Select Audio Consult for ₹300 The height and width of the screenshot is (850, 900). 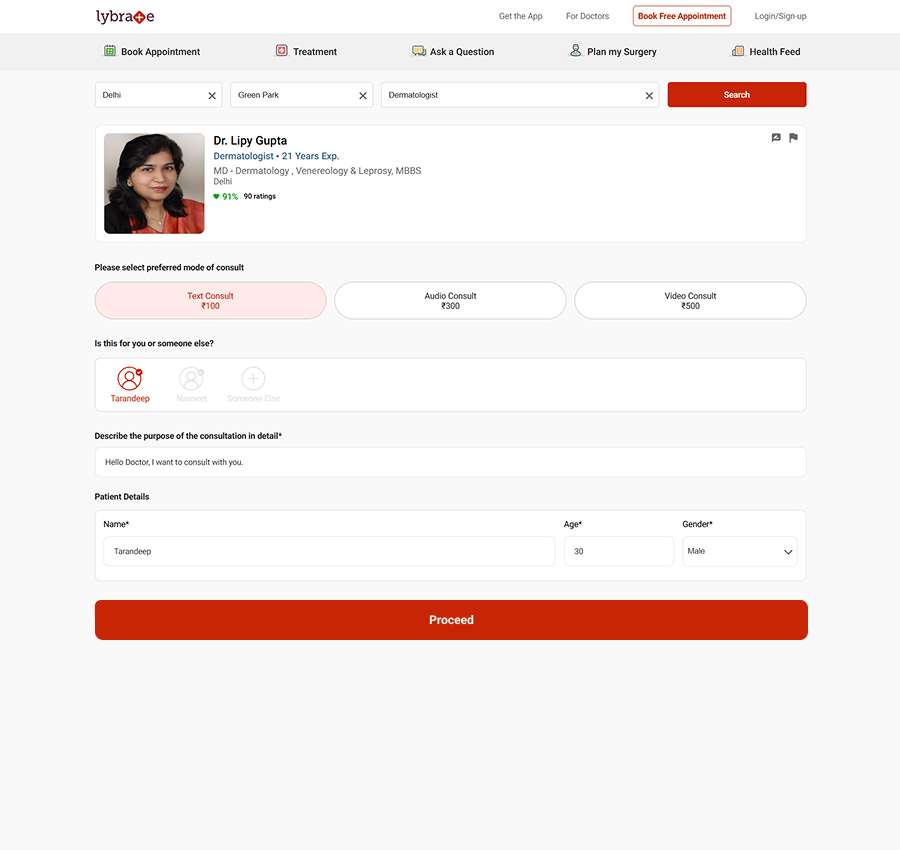tap(450, 300)
